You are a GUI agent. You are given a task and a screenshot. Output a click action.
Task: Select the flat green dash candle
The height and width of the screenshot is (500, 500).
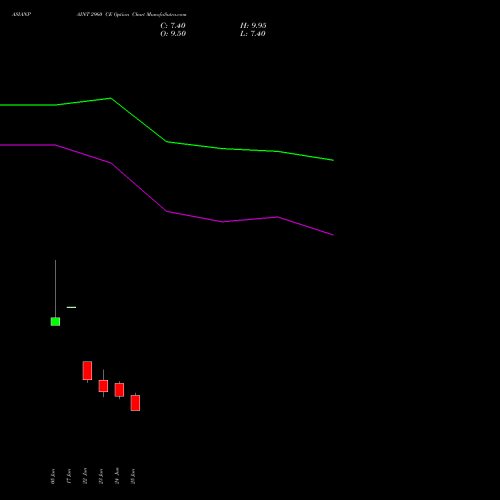(x=71, y=307)
